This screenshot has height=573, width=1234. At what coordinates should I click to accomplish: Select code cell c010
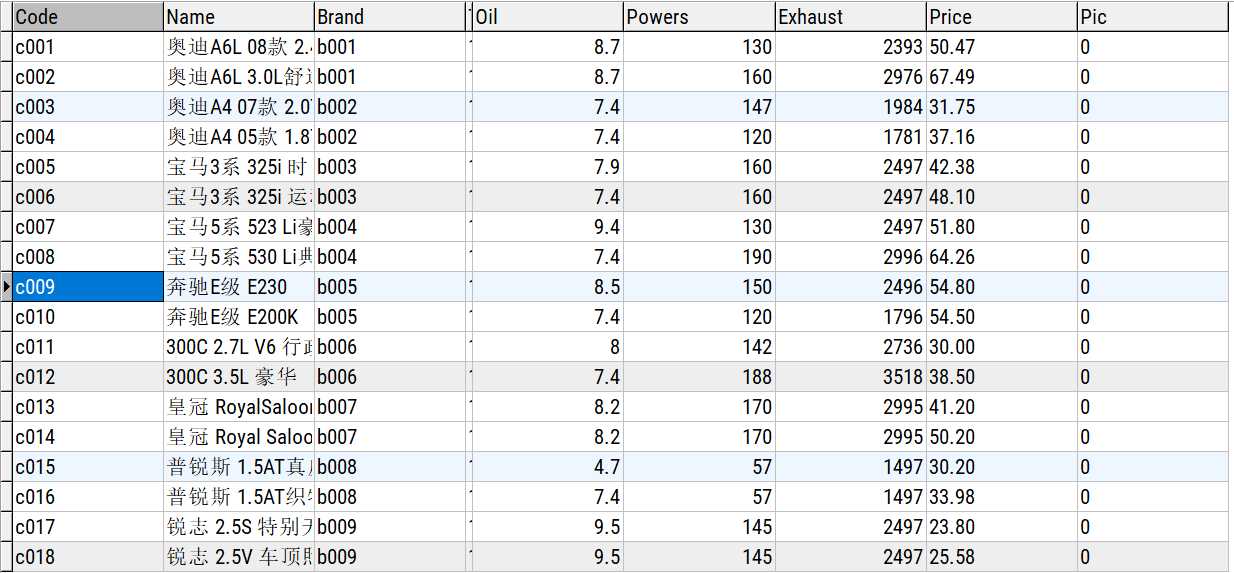(88, 317)
